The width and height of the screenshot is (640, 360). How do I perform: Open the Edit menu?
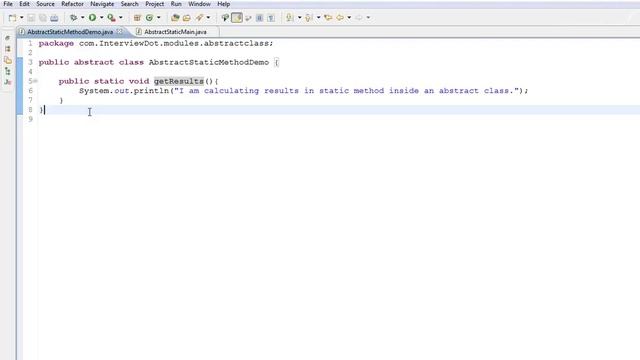[24, 4]
